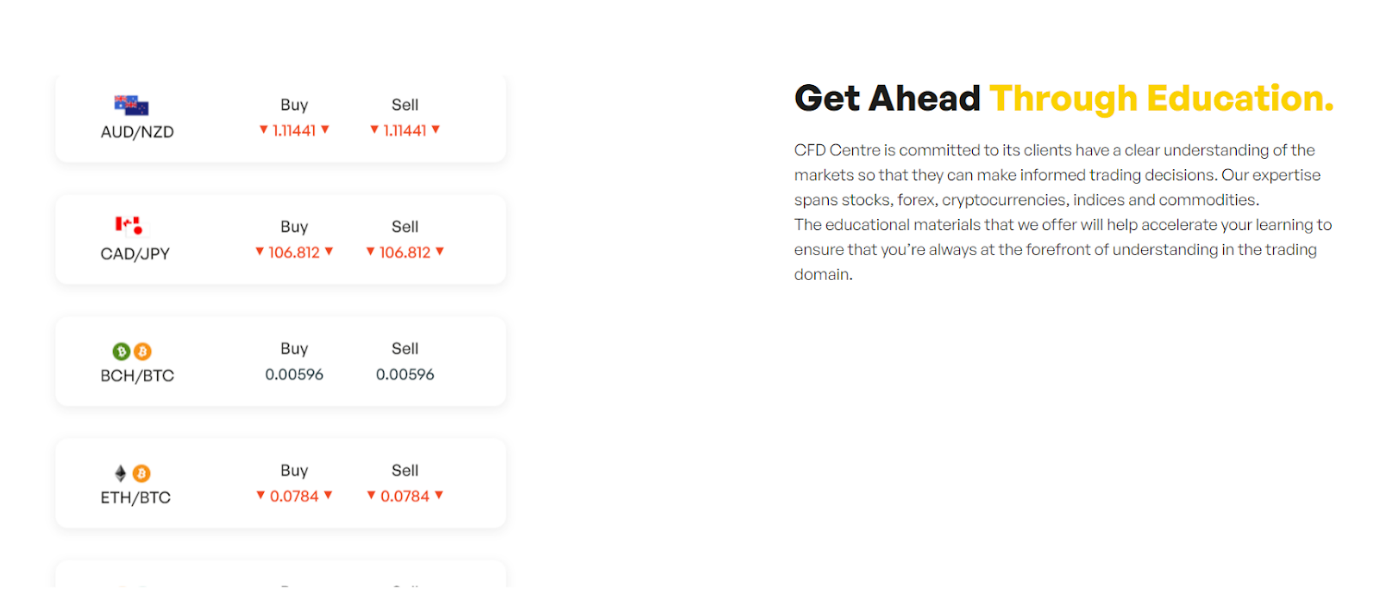Click the red down arrow right of CAD/JPY Sell price
The image size is (1380, 615).
click(x=439, y=252)
